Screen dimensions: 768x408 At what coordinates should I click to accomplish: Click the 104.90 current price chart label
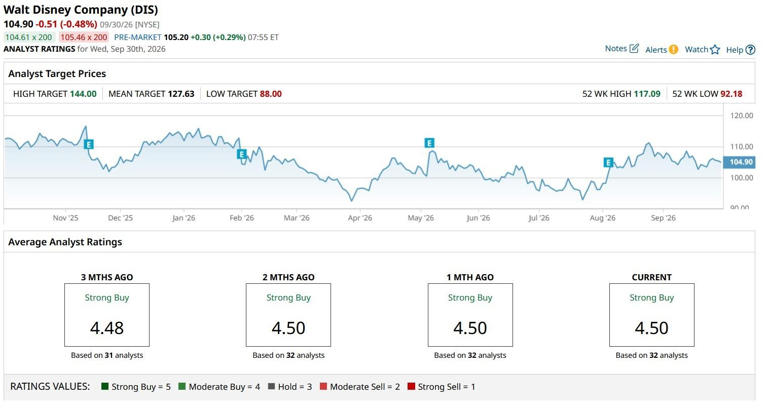click(x=740, y=162)
